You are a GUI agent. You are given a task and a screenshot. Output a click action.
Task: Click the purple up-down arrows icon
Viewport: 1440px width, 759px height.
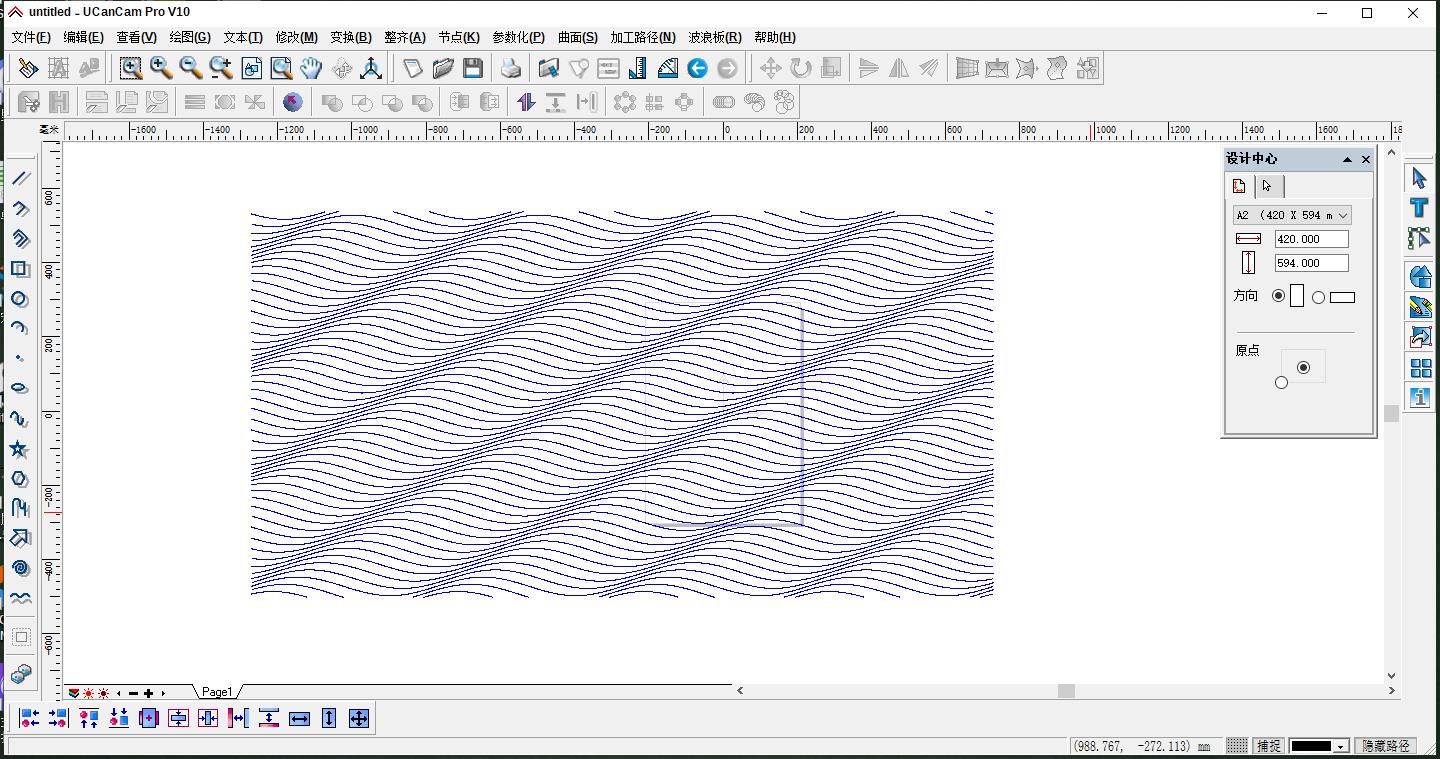pos(526,102)
